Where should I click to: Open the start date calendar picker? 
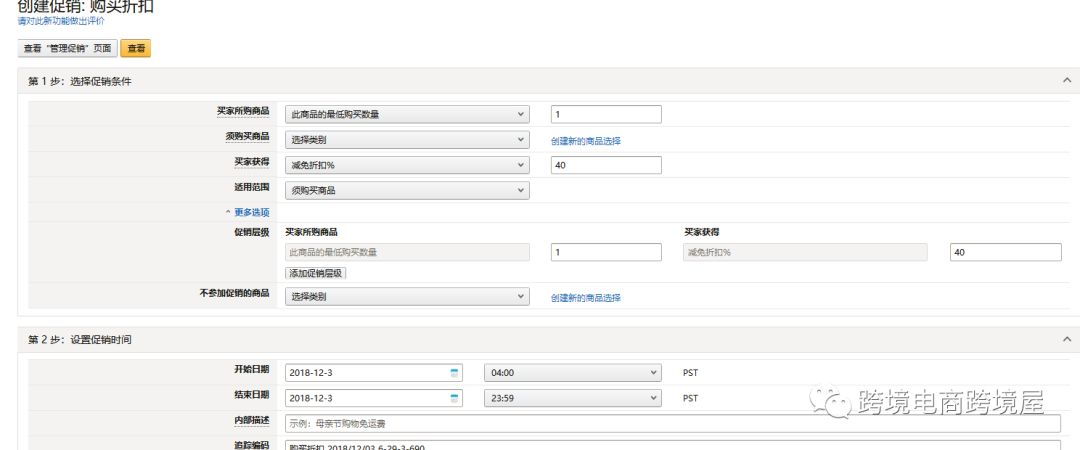pos(454,373)
